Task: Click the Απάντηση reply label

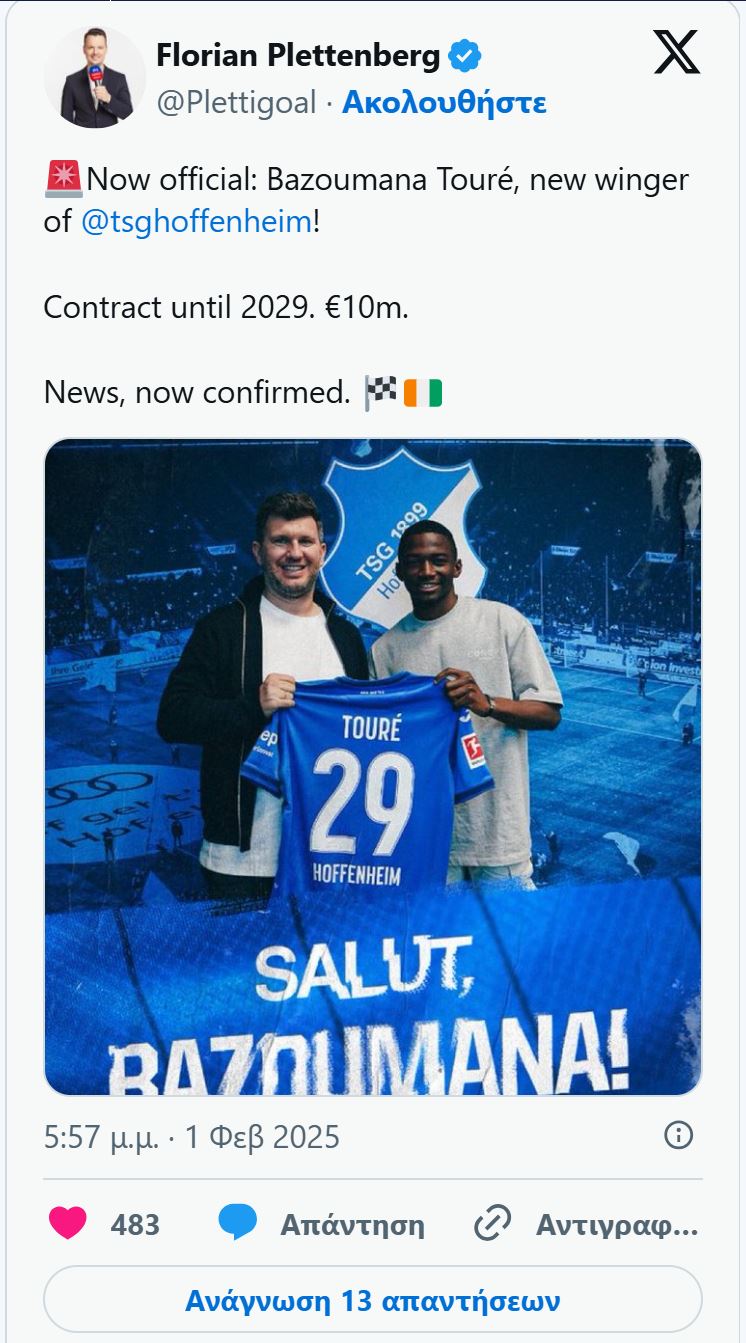Action: pos(352,1225)
